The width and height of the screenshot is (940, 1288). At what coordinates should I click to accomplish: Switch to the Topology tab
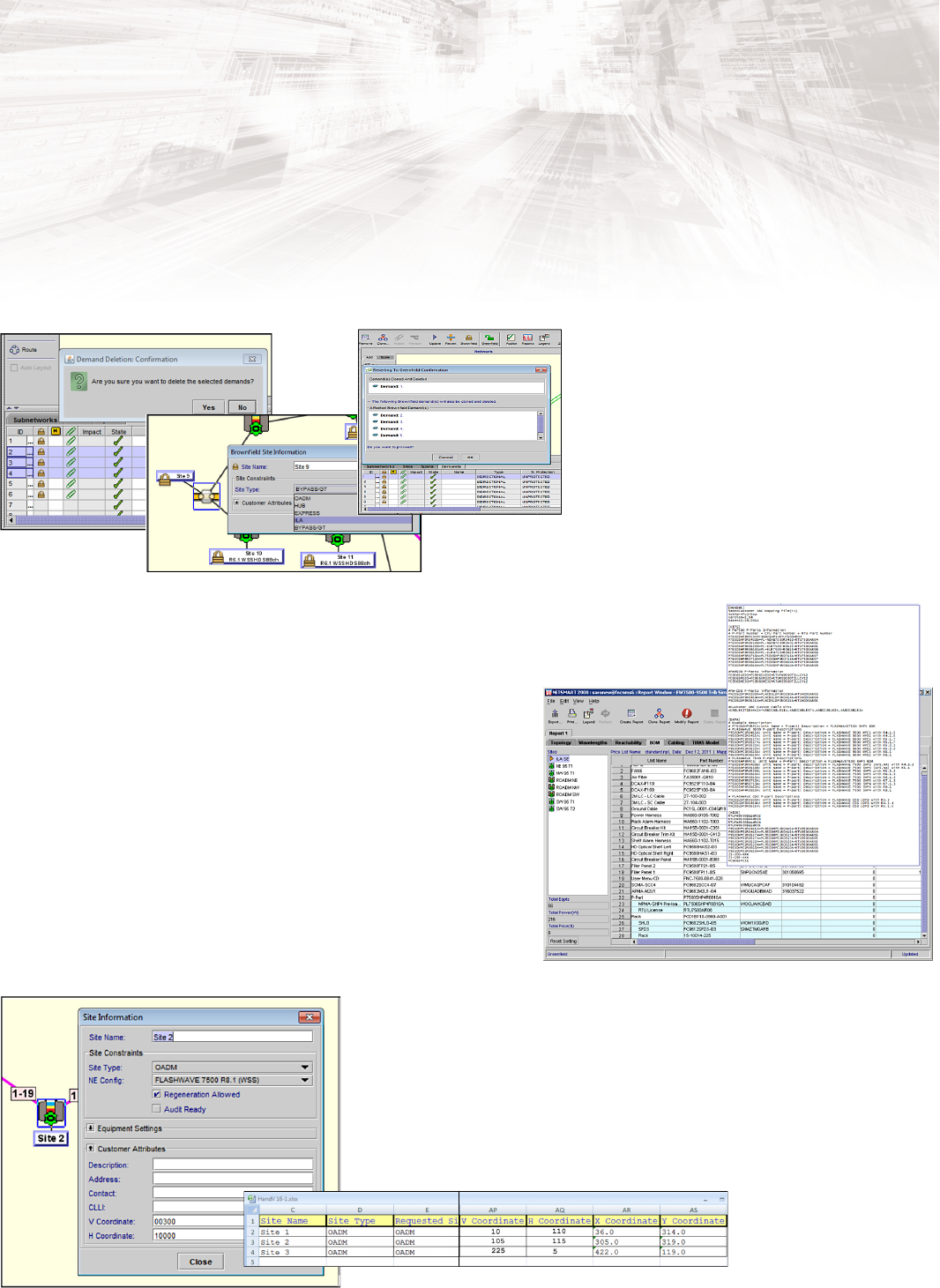click(x=561, y=742)
